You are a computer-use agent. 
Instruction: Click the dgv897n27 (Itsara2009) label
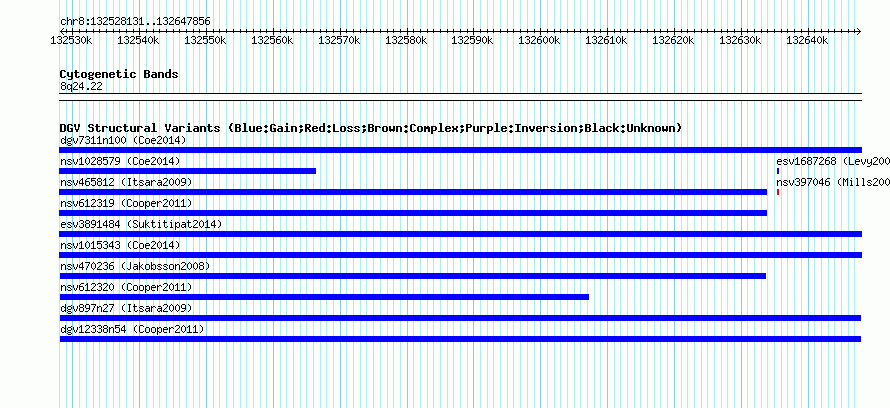126,308
